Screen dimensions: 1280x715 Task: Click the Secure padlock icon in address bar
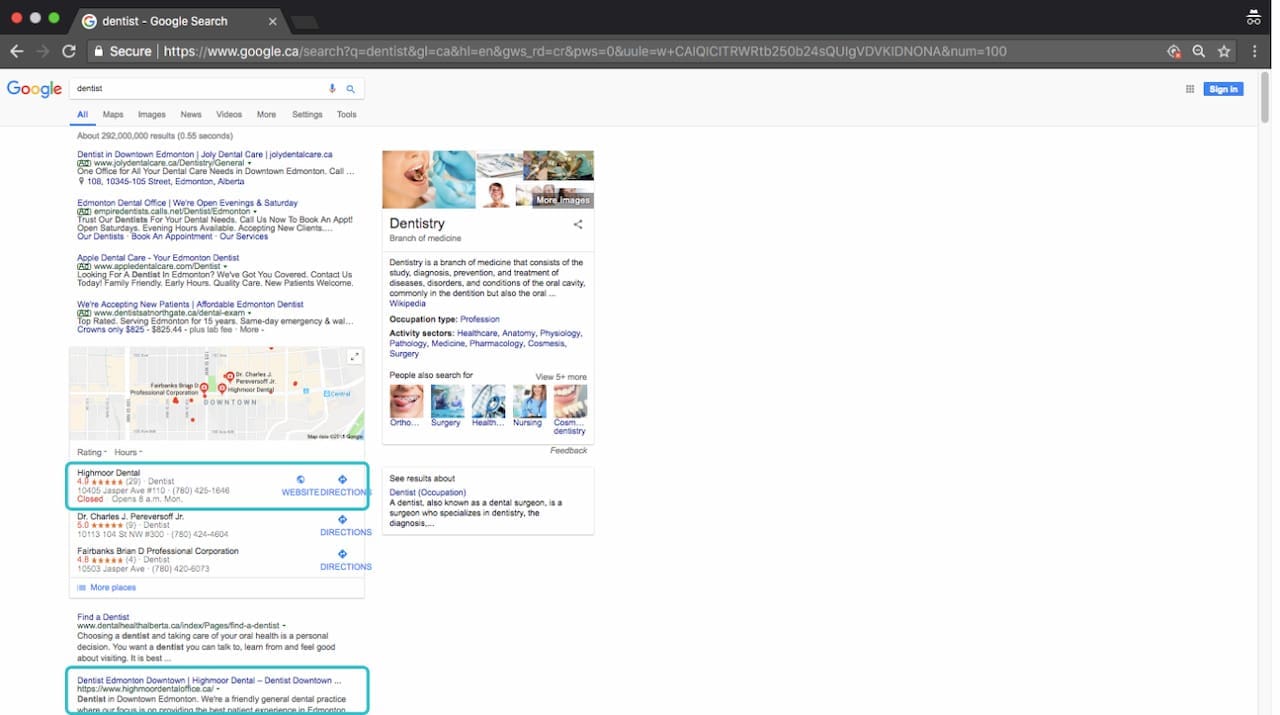coord(98,51)
